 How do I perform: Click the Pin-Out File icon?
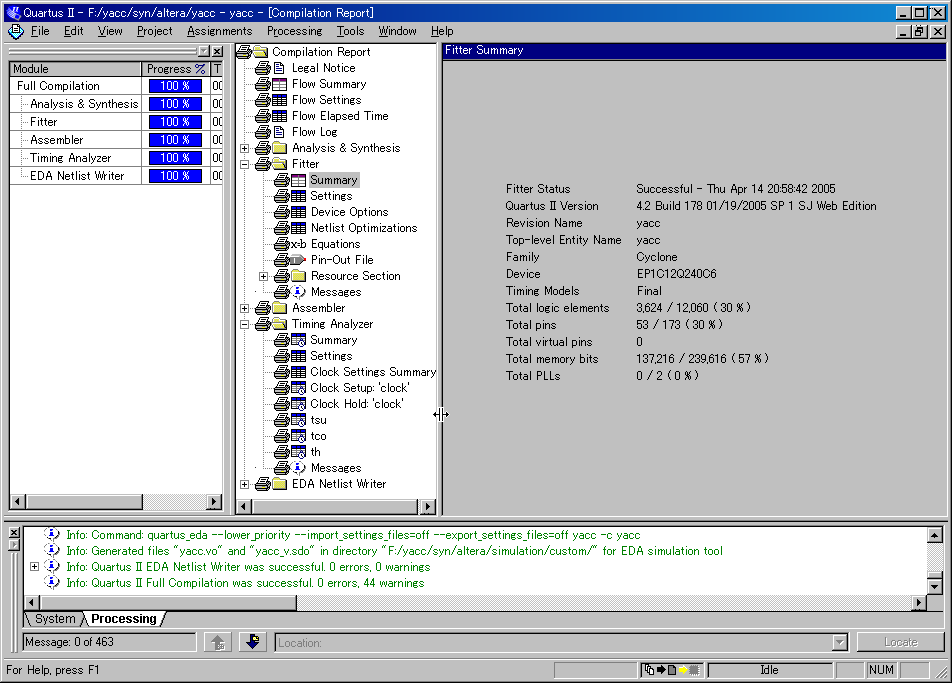[x=297, y=260]
